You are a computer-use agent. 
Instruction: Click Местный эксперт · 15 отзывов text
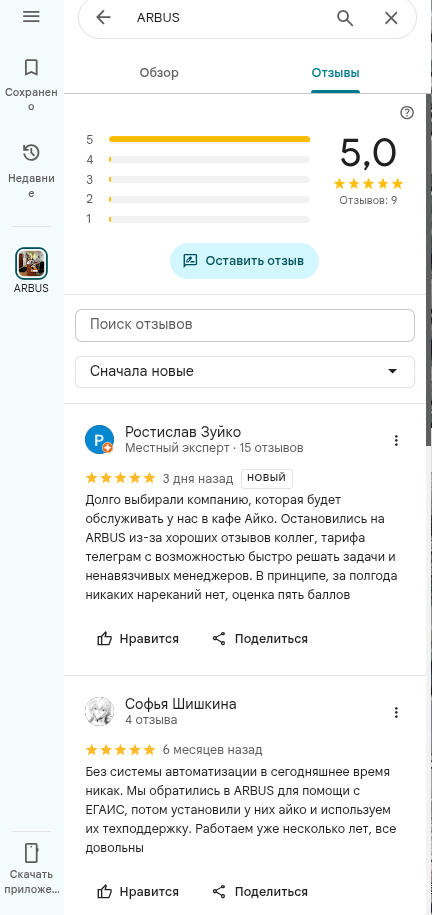coord(214,448)
